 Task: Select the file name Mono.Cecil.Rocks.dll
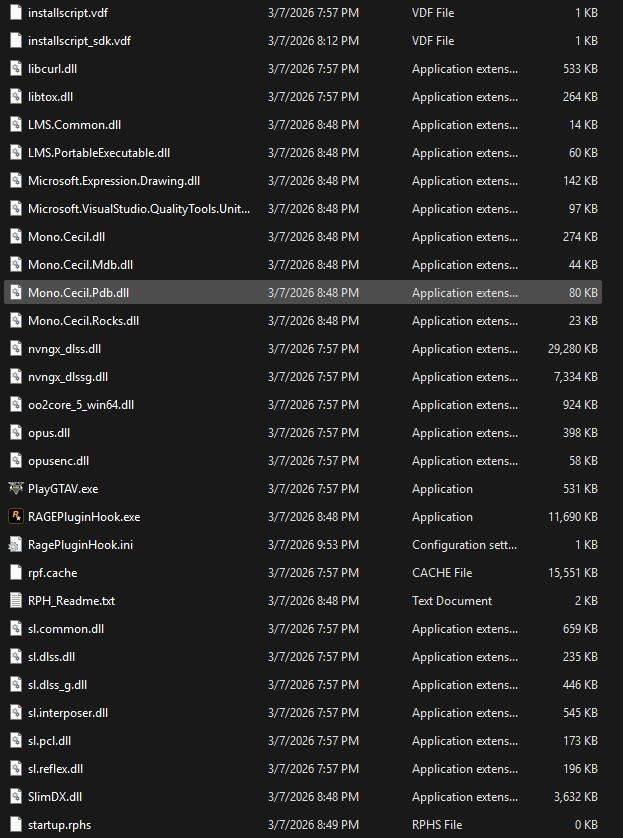click(x=83, y=321)
